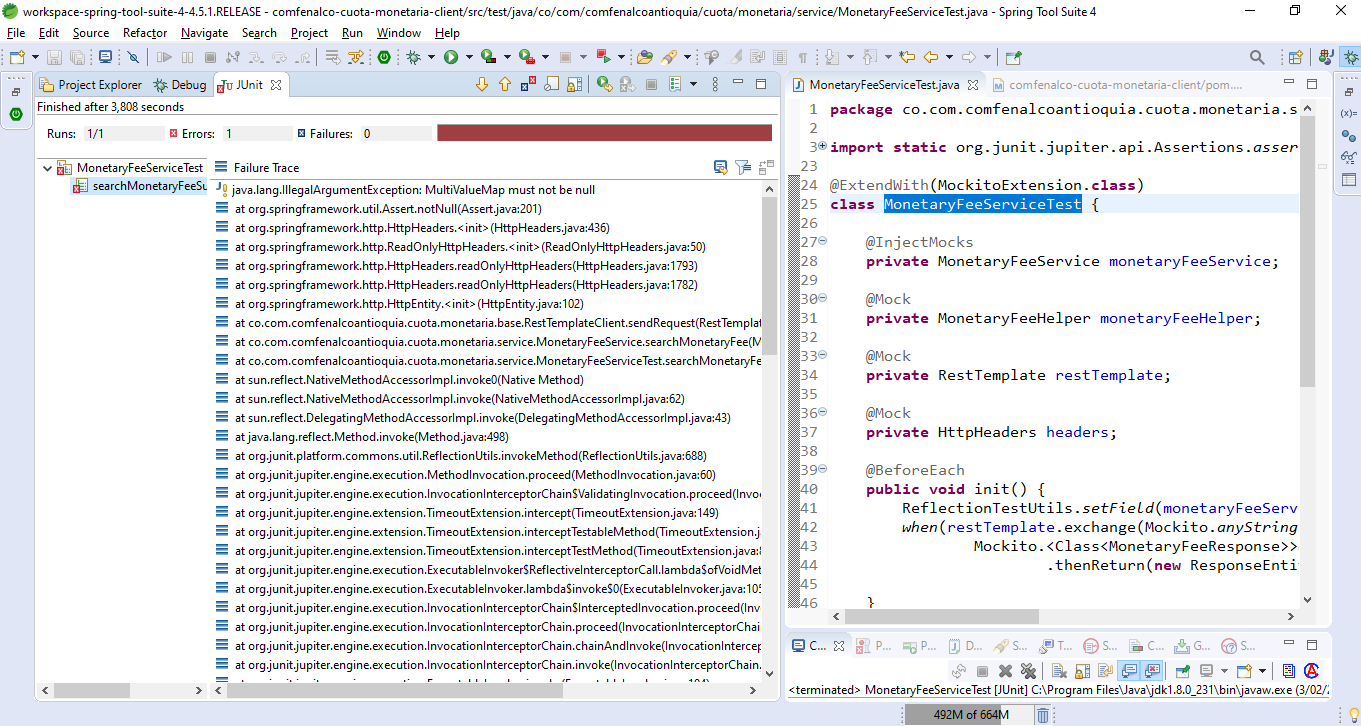The height and width of the screenshot is (726, 1361).
Task: Toggle Scroll Lock in Console view
Action: tap(1082, 671)
